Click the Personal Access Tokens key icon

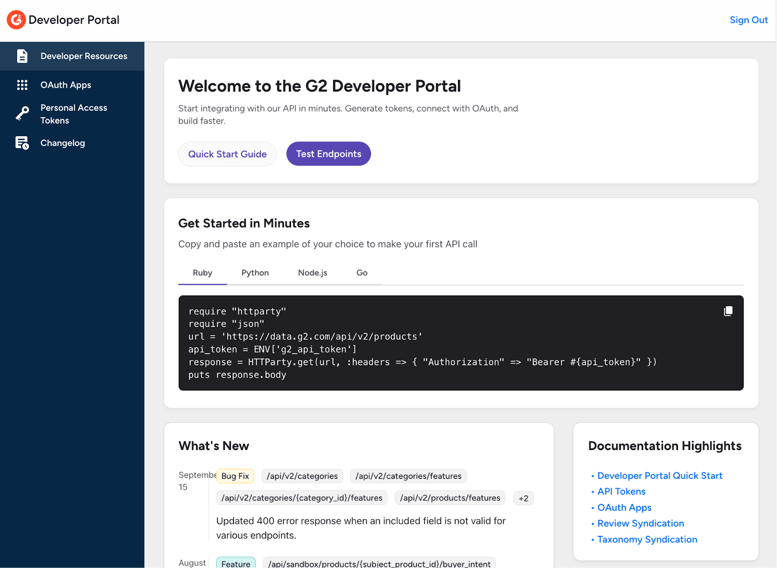point(22,114)
